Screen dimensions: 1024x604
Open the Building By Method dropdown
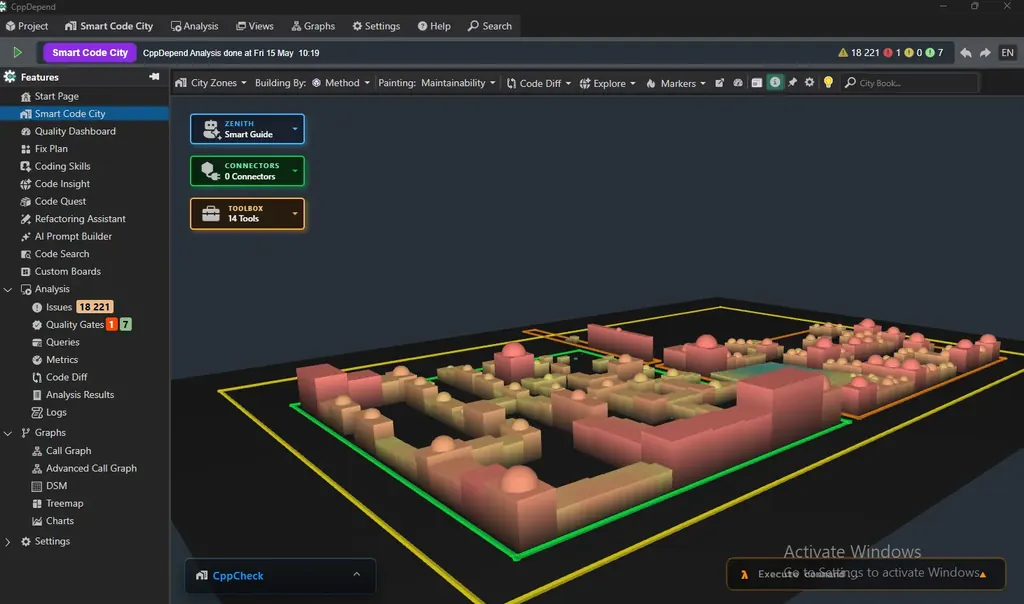pos(341,83)
